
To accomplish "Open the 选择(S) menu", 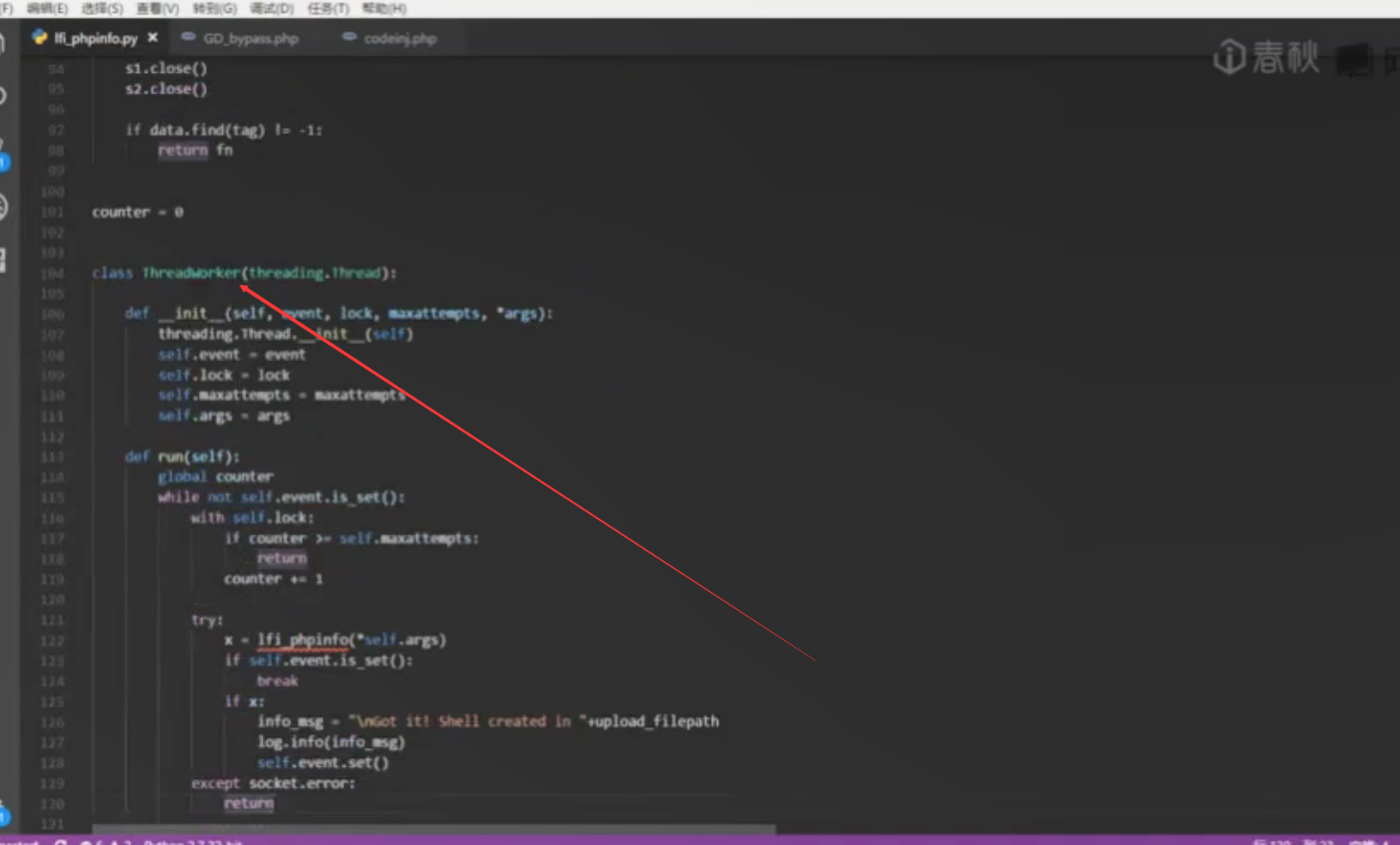I will click(102, 9).
